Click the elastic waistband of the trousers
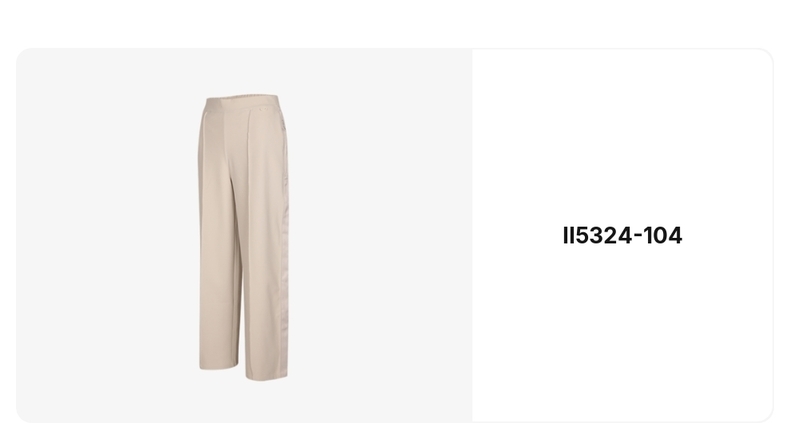The width and height of the screenshot is (790, 423). click(x=241, y=99)
